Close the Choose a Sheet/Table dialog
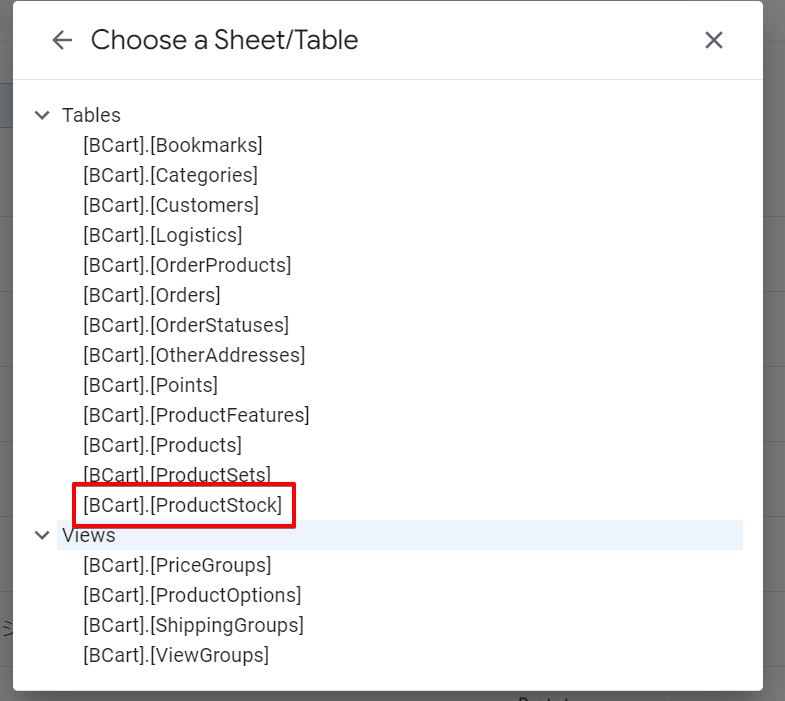Image resolution: width=785 pixels, height=701 pixels. [713, 40]
